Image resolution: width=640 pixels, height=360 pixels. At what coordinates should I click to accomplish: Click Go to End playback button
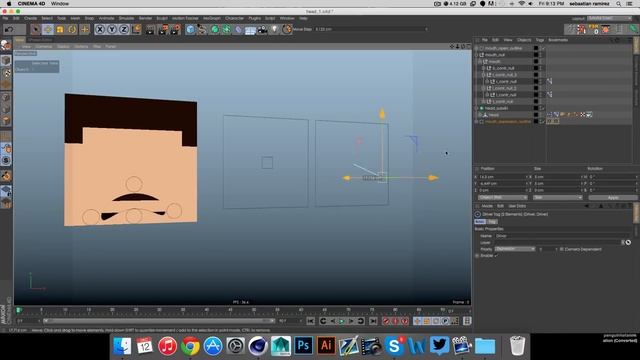pos(373,321)
